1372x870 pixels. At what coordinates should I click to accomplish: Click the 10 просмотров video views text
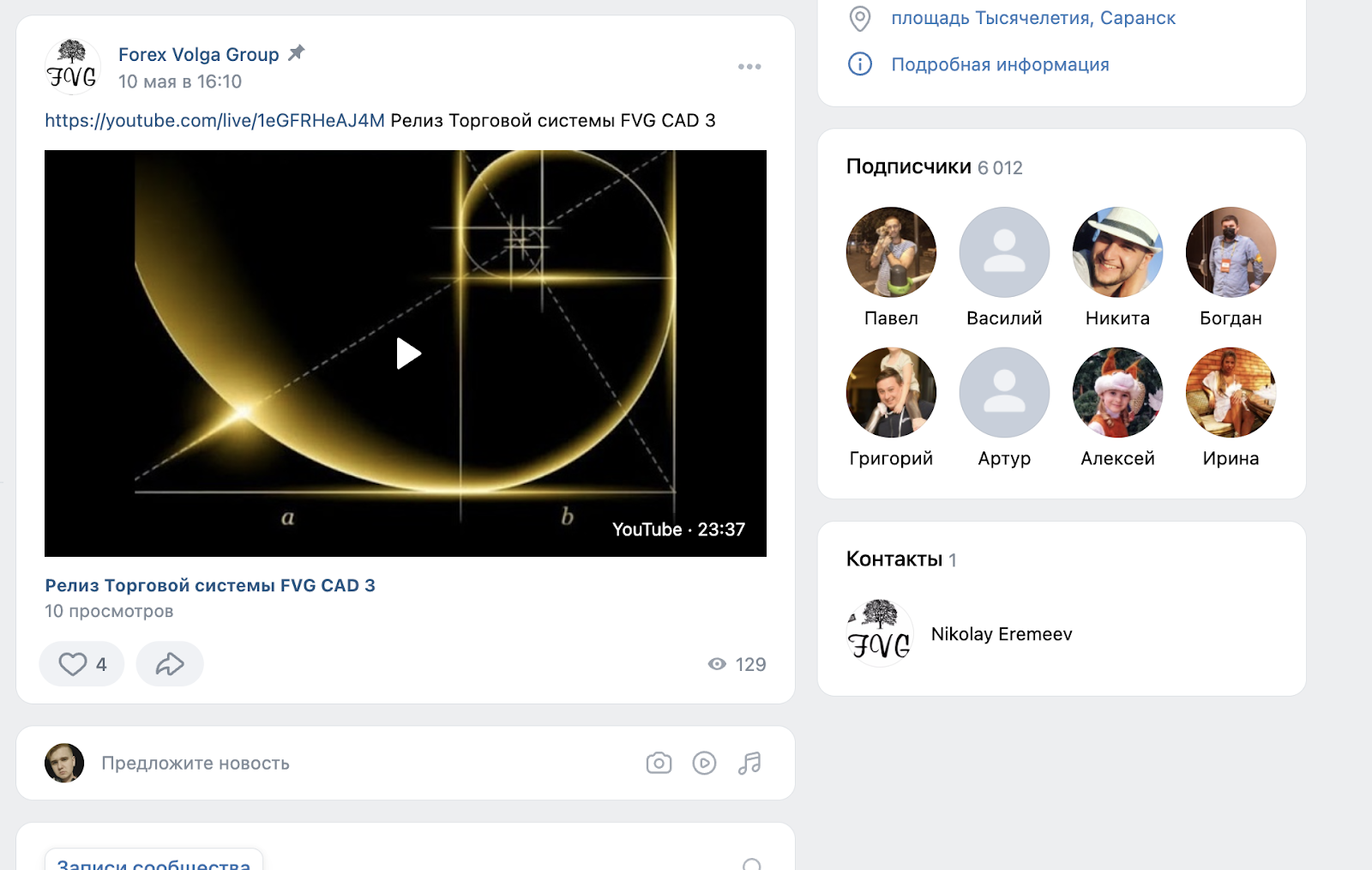tap(109, 611)
